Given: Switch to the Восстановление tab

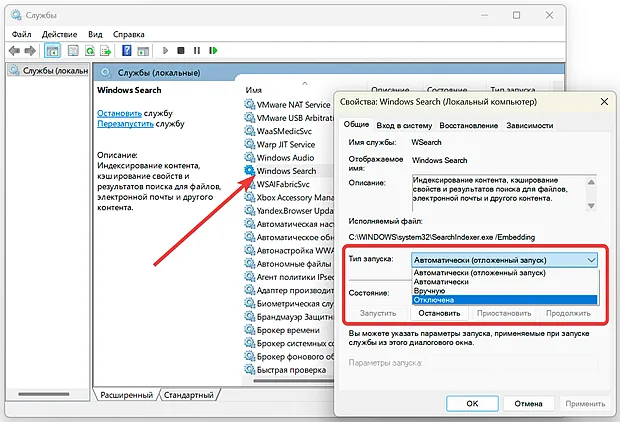Looking at the screenshot, I should coord(469,125).
